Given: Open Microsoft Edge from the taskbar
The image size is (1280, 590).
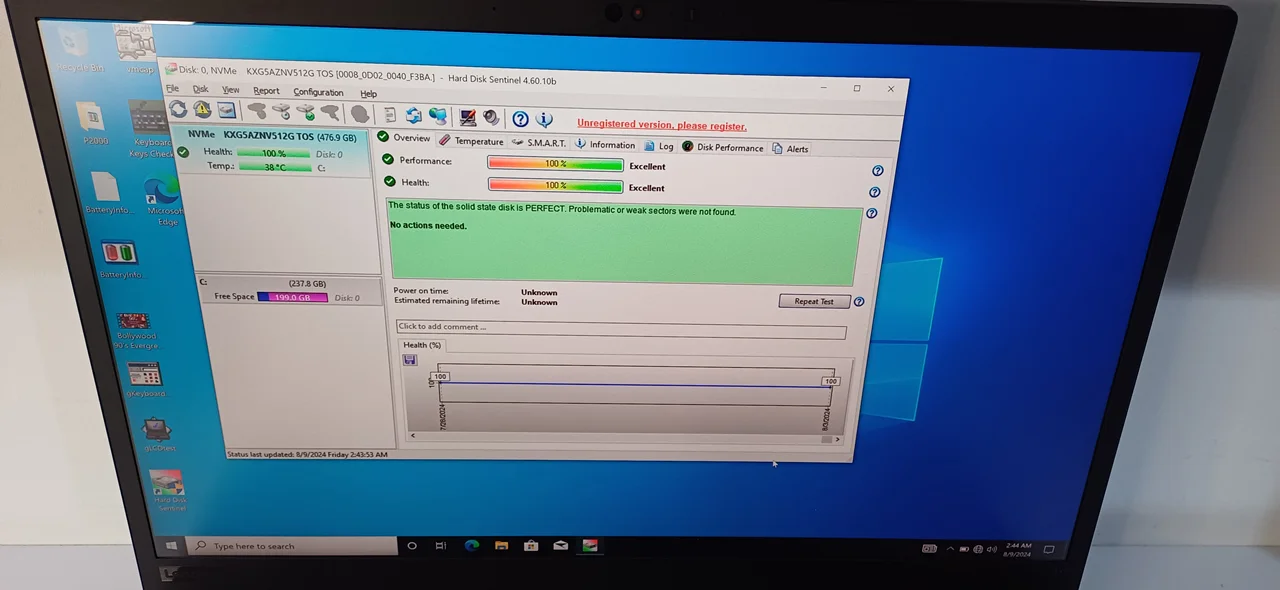Looking at the screenshot, I should click(x=471, y=545).
